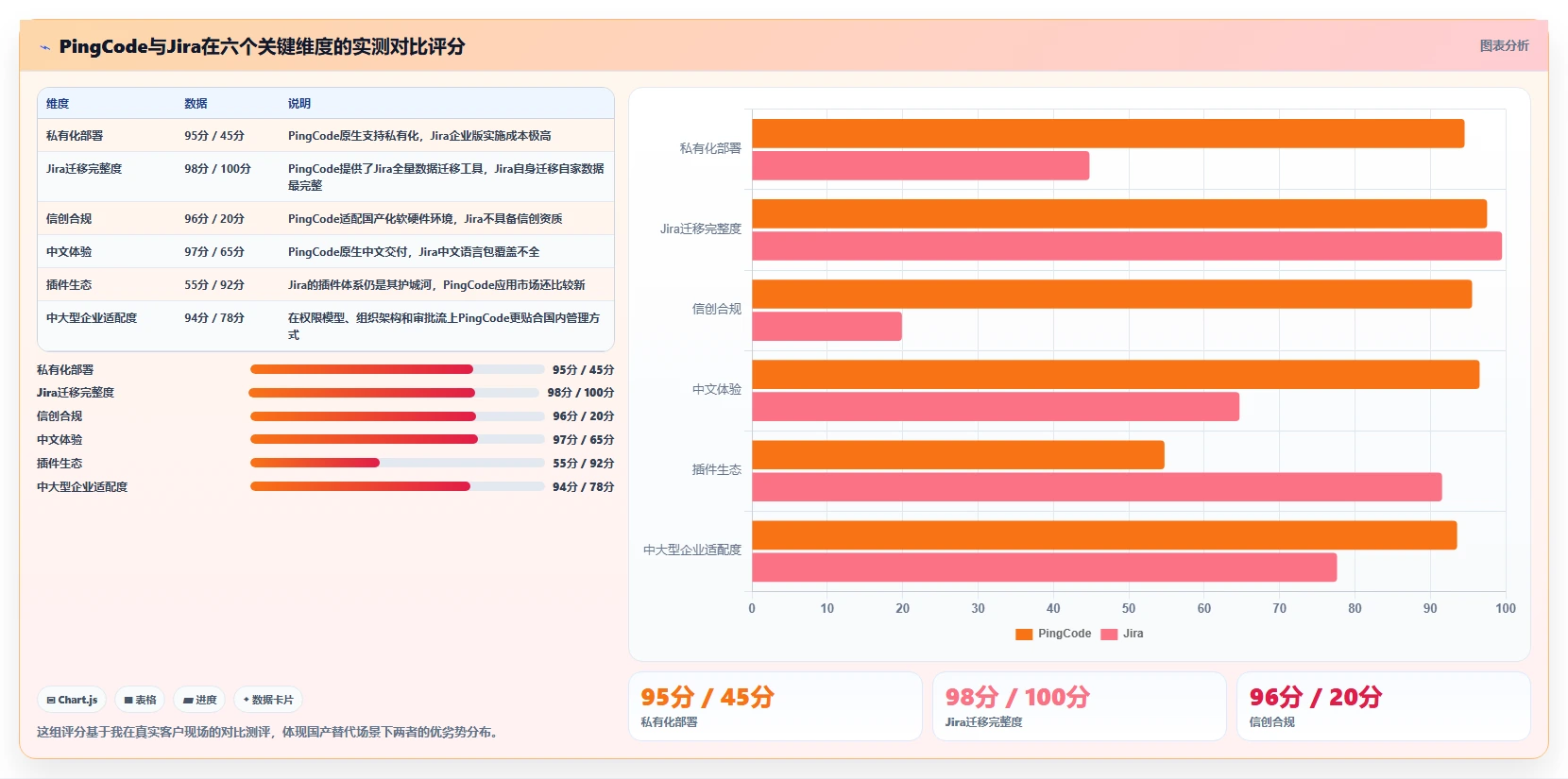Image resolution: width=1568 pixels, height=779 pixels.
Task: Click the 50 tick on chart x-axis
Action: tap(1129, 608)
